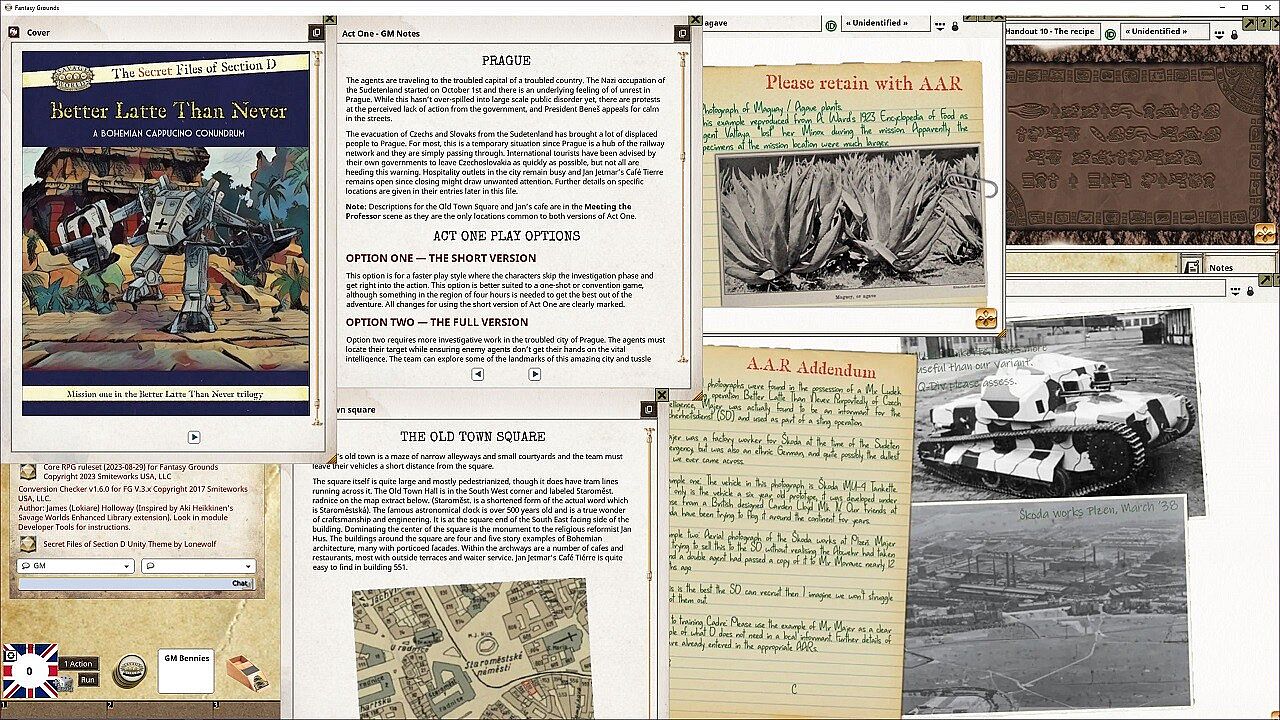This screenshot has height=720, width=1280.
Task: Click the Cover window book icon
Action: click(15, 32)
